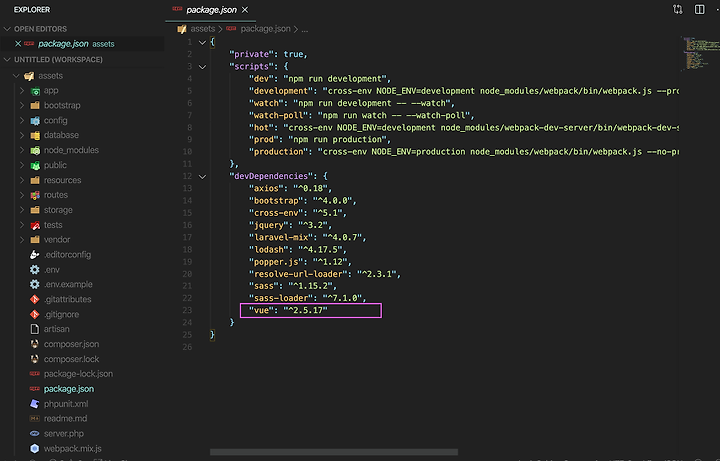Click the resources folder icon

pyautogui.click(x=35, y=180)
